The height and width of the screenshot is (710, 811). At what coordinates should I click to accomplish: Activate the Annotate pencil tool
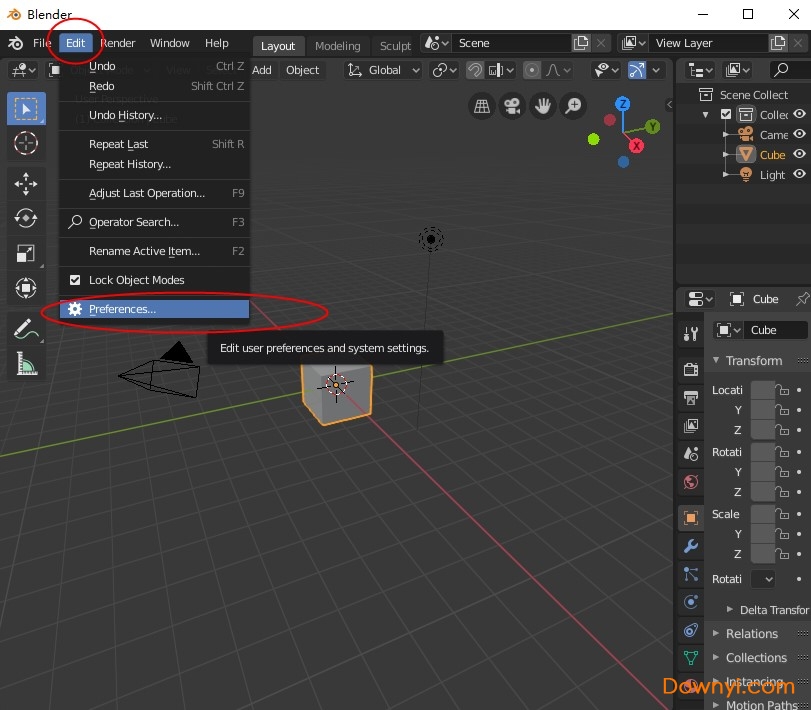click(x=24, y=328)
